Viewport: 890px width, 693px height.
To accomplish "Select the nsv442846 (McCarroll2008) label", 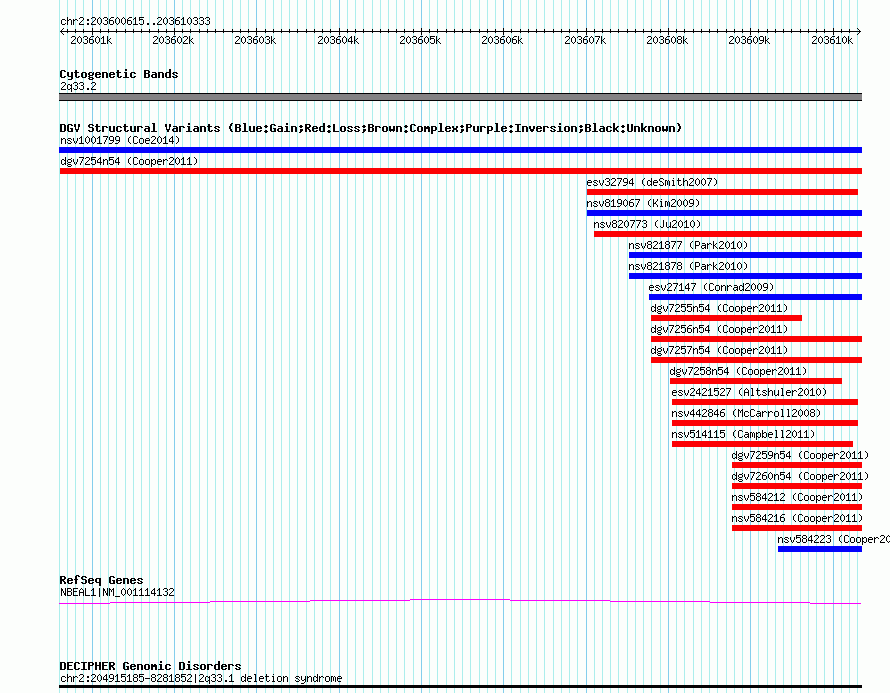I will point(746,413).
